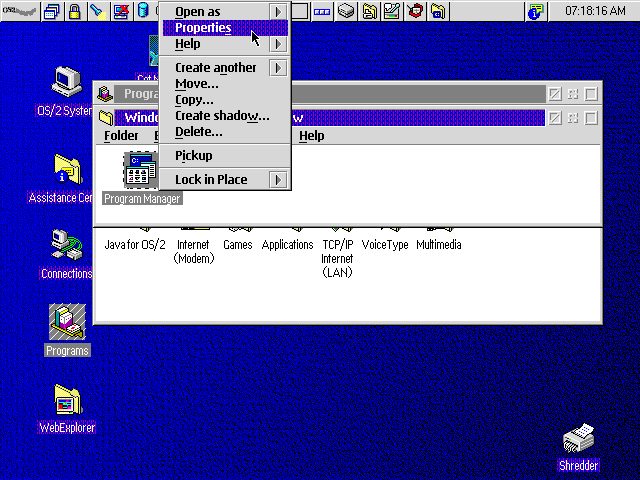Click the Program Manager label
This screenshot has height=480, width=640.
(x=142, y=199)
